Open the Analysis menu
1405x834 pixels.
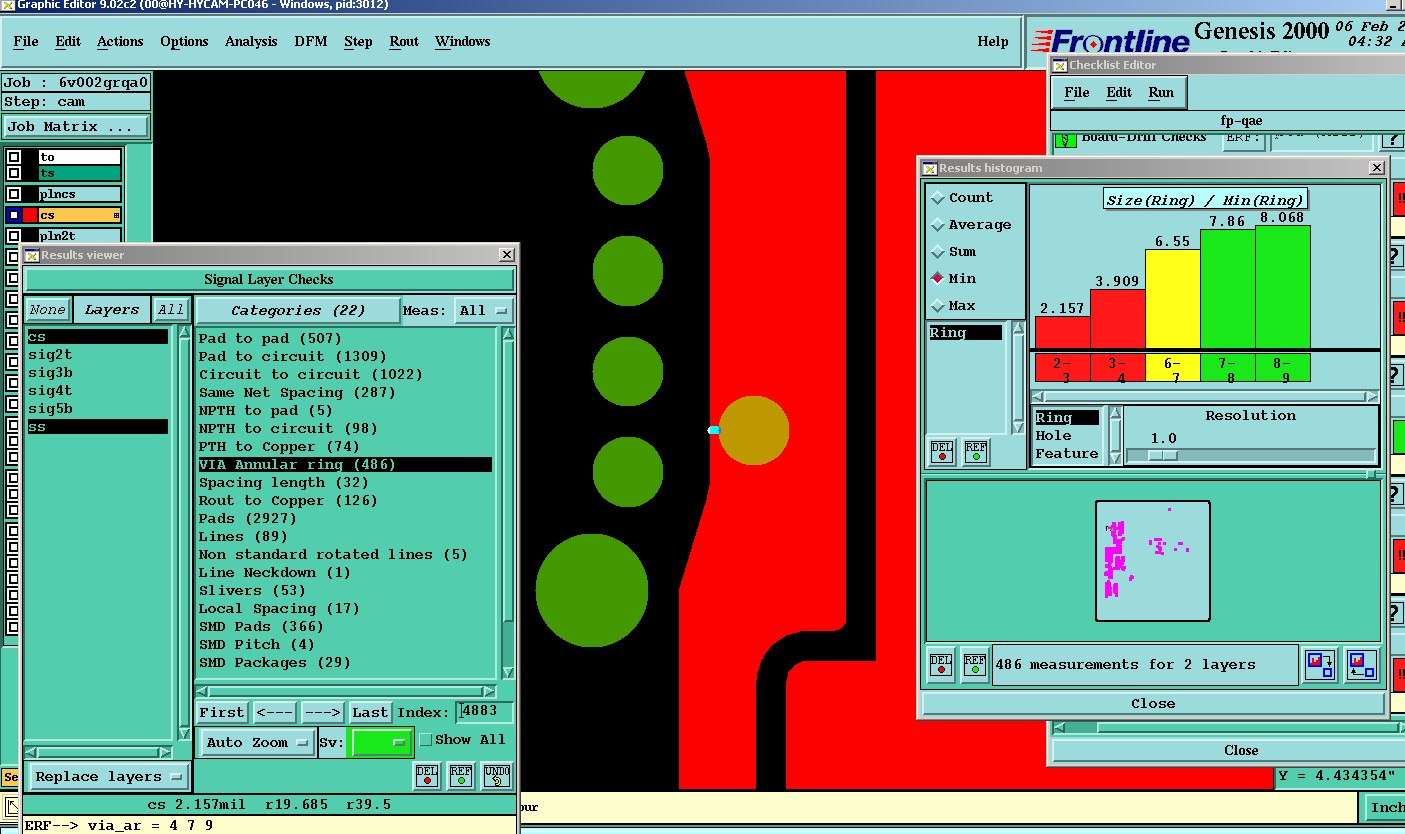pos(251,42)
